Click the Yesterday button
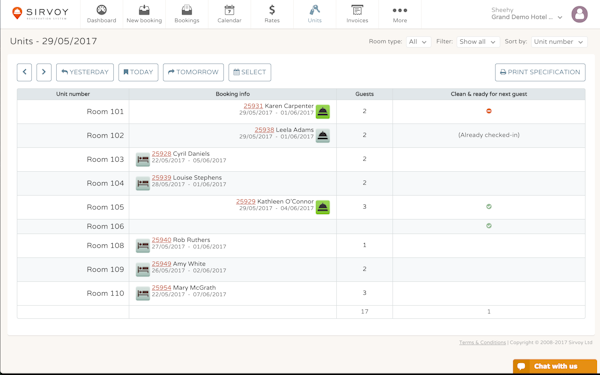Viewport: 600px width, 375px height. click(x=85, y=72)
